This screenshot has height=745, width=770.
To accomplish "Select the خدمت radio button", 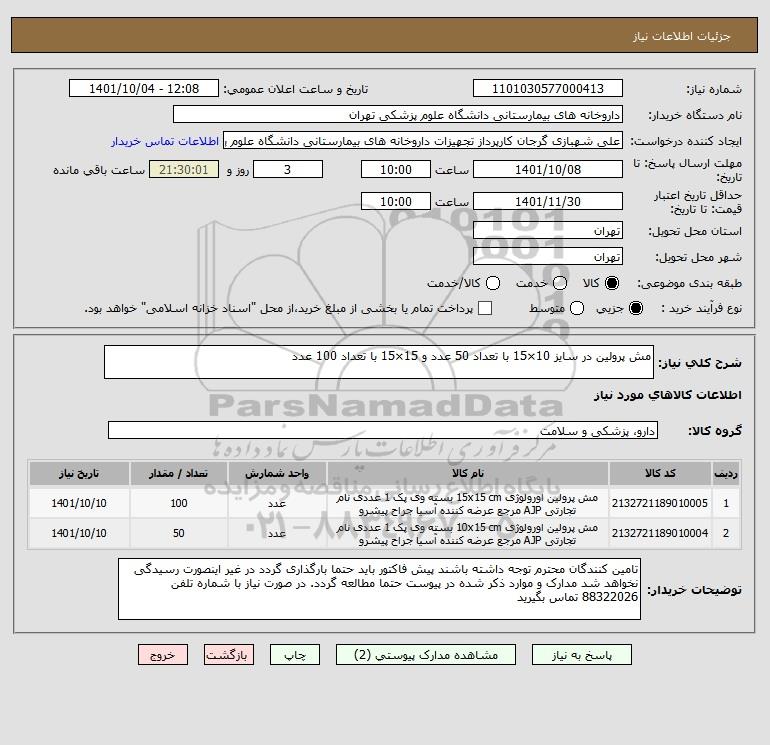I will tap(560, 283).
